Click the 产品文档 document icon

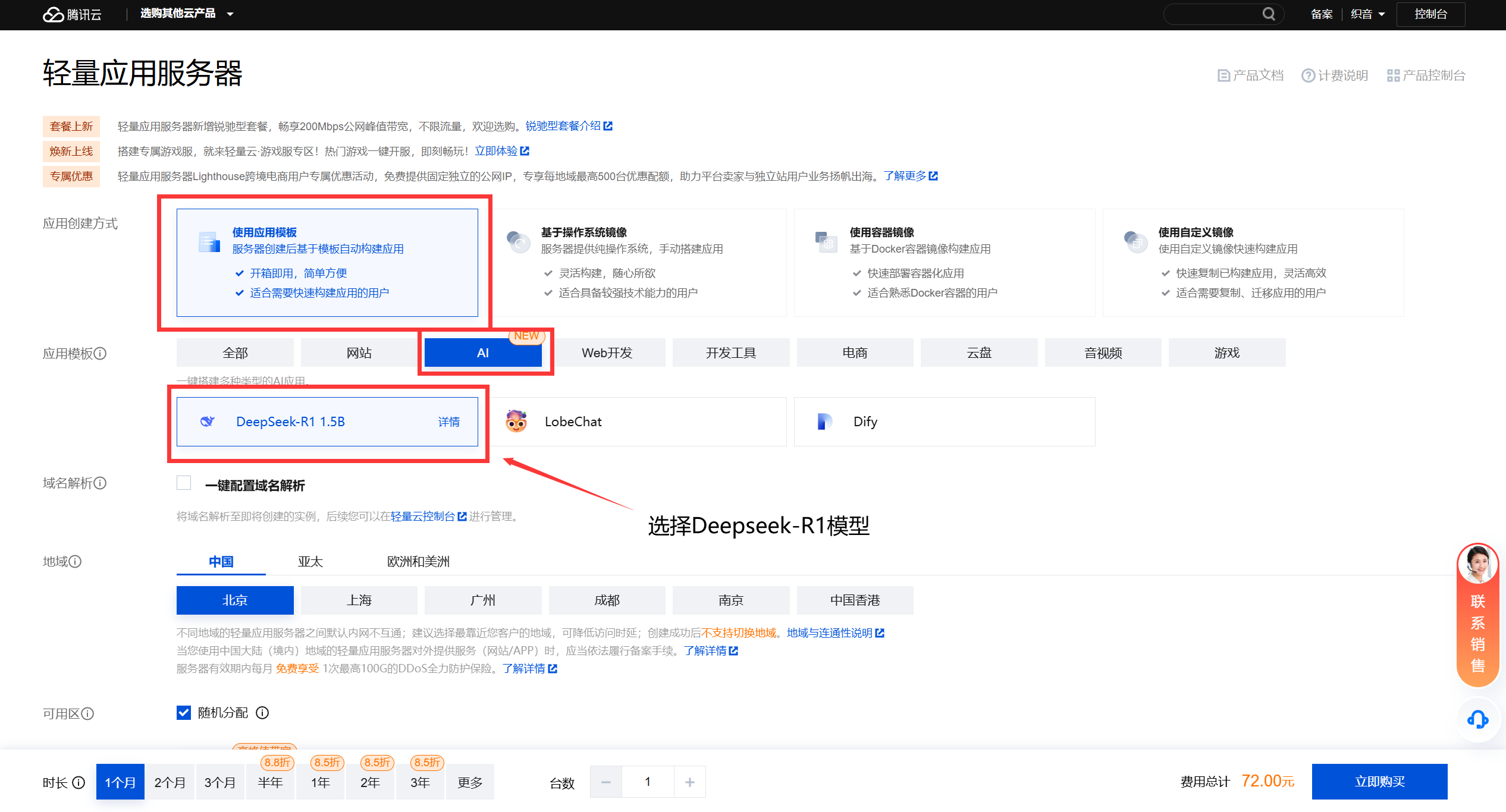point(1223,75)
